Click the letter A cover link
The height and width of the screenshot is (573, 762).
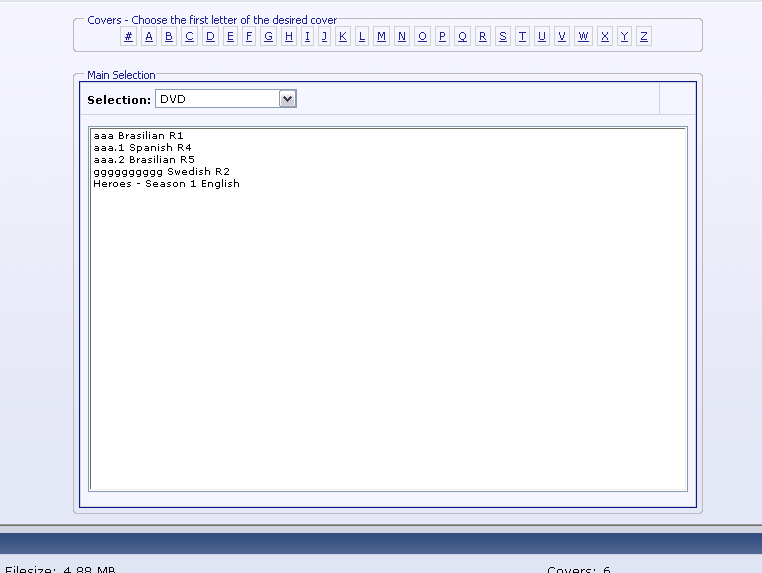tap(149, 37)
